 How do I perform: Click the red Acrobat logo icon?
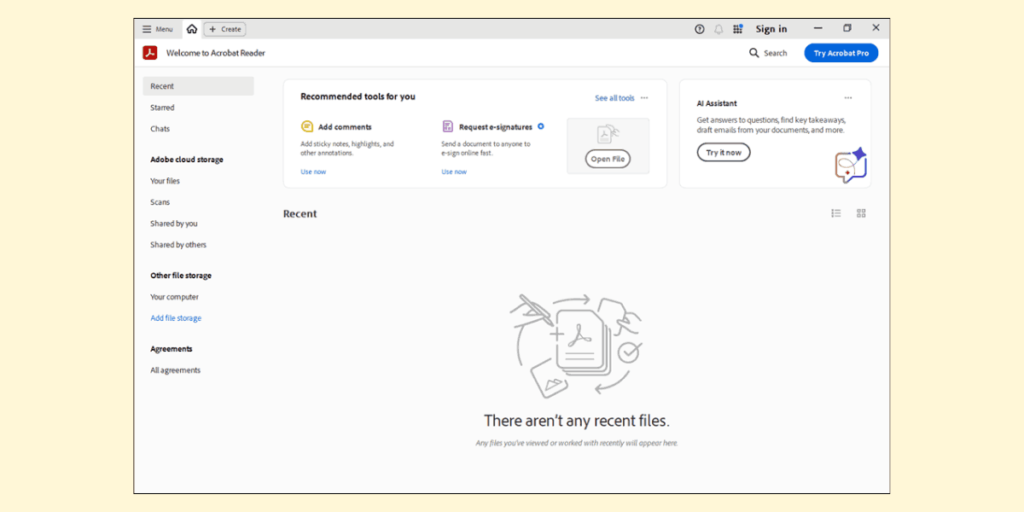coord(150,53)
